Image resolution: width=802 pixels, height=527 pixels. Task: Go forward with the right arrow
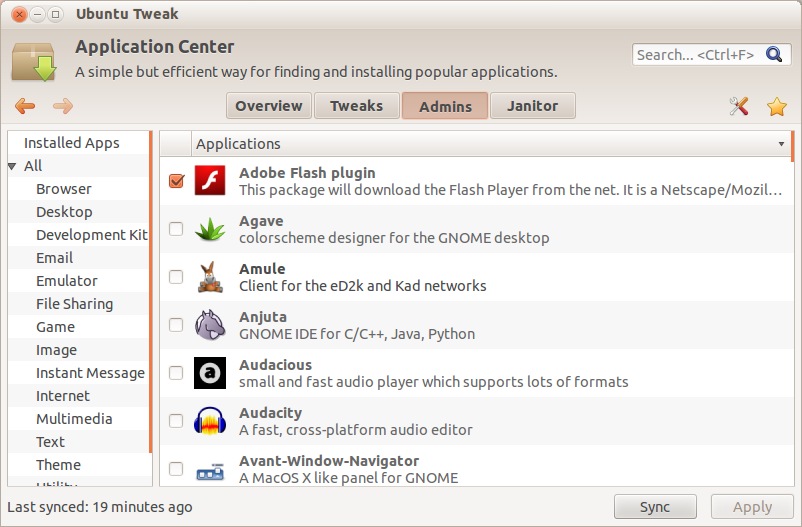[63, 106]
